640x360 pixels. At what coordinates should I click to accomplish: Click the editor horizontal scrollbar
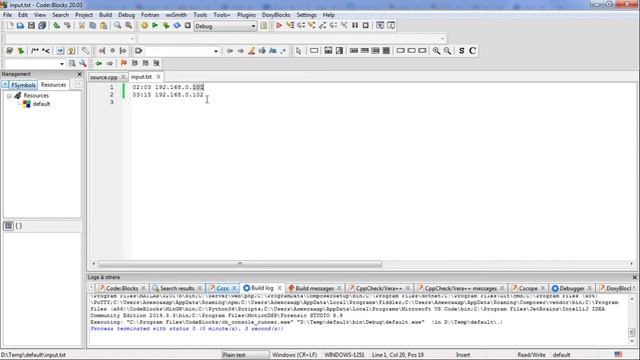pos(240,264)
